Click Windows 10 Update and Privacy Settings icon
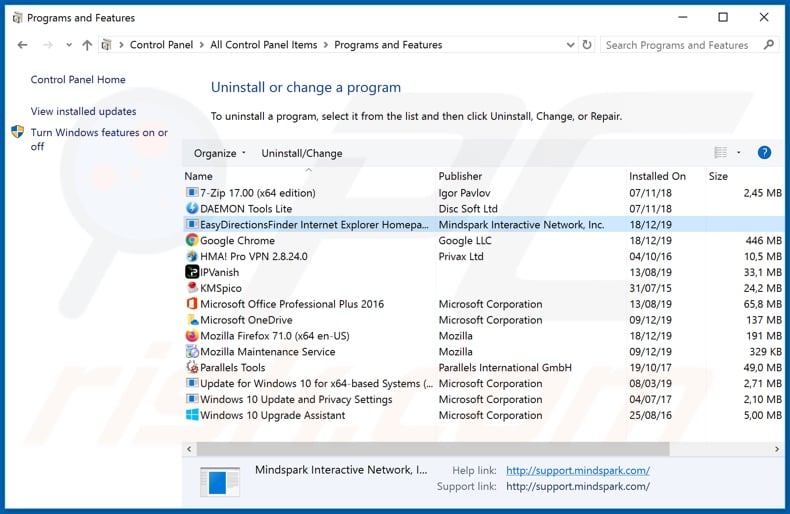This screenshot has width=790, height=514. [192, 399]
